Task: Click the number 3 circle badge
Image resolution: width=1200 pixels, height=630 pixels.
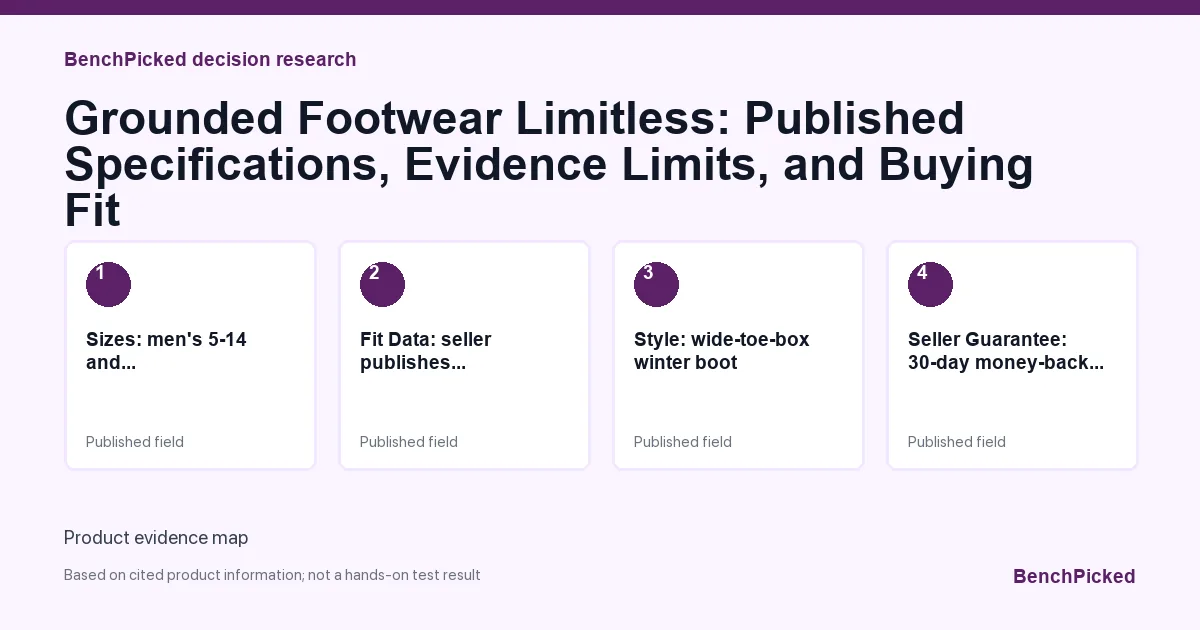Action: 656,284
